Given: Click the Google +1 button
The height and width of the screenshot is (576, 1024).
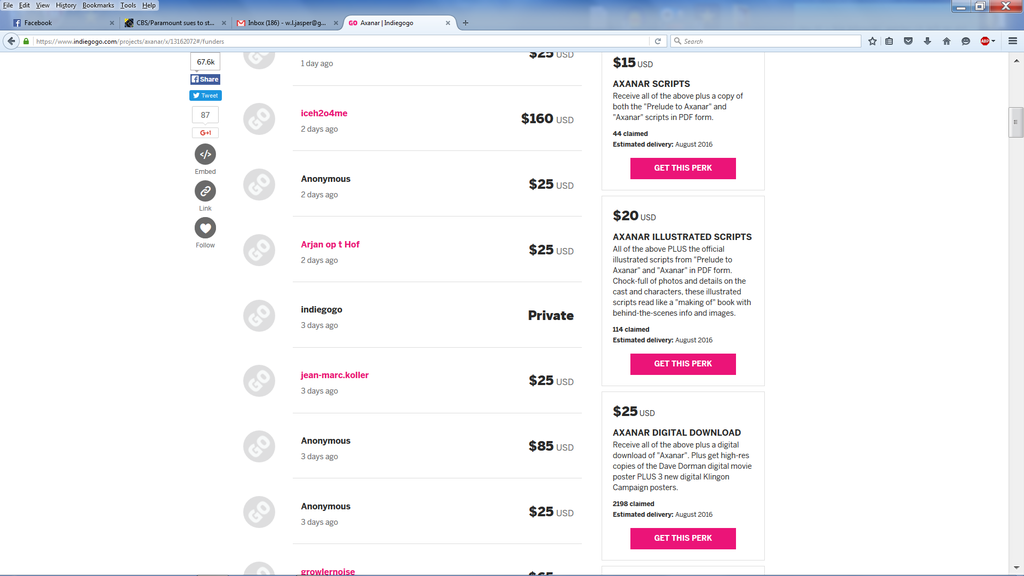Looking at the screenshot, I should click(x=205, y=133).
